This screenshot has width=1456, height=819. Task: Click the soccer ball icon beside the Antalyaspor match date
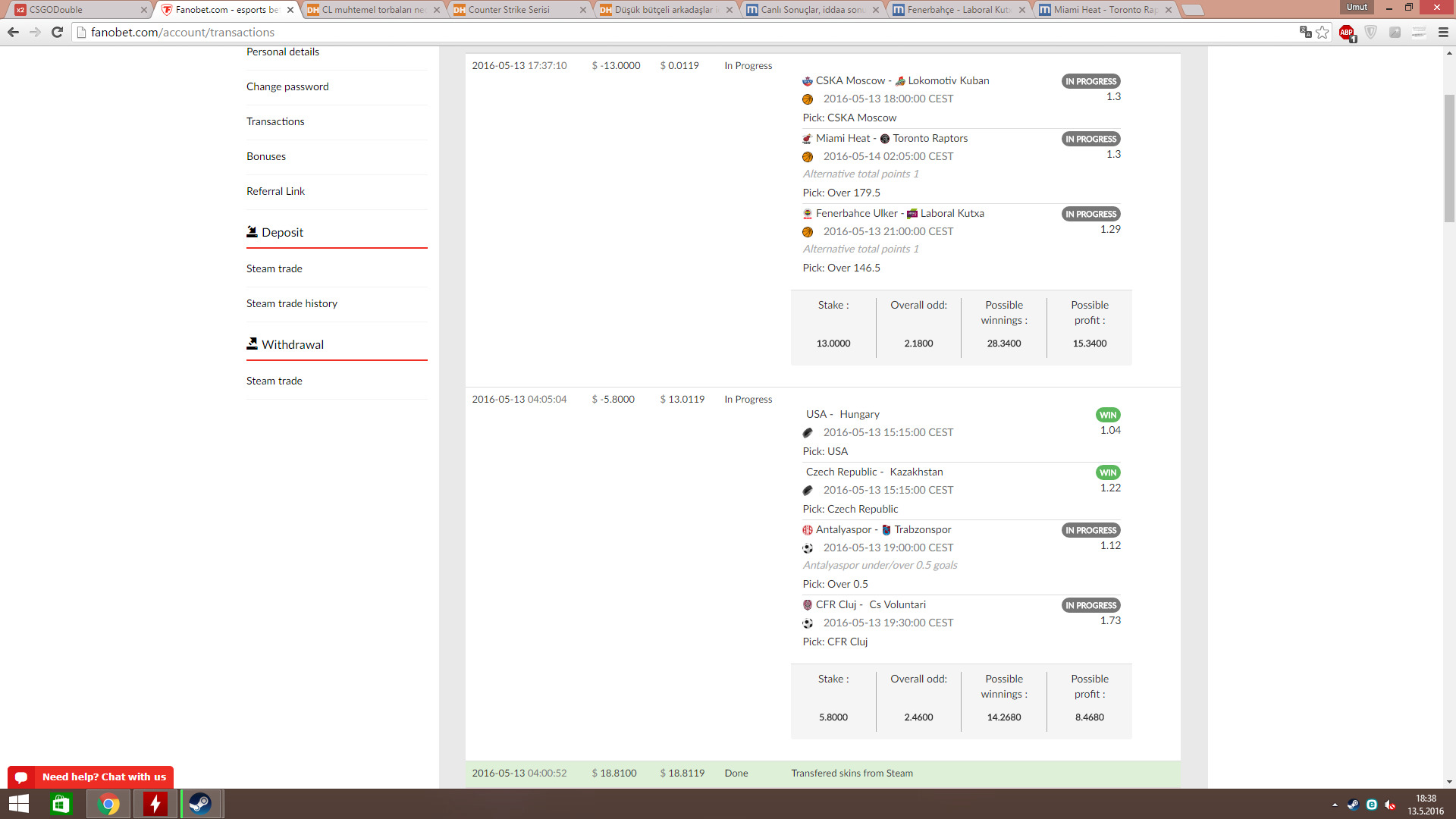point(808,548)
